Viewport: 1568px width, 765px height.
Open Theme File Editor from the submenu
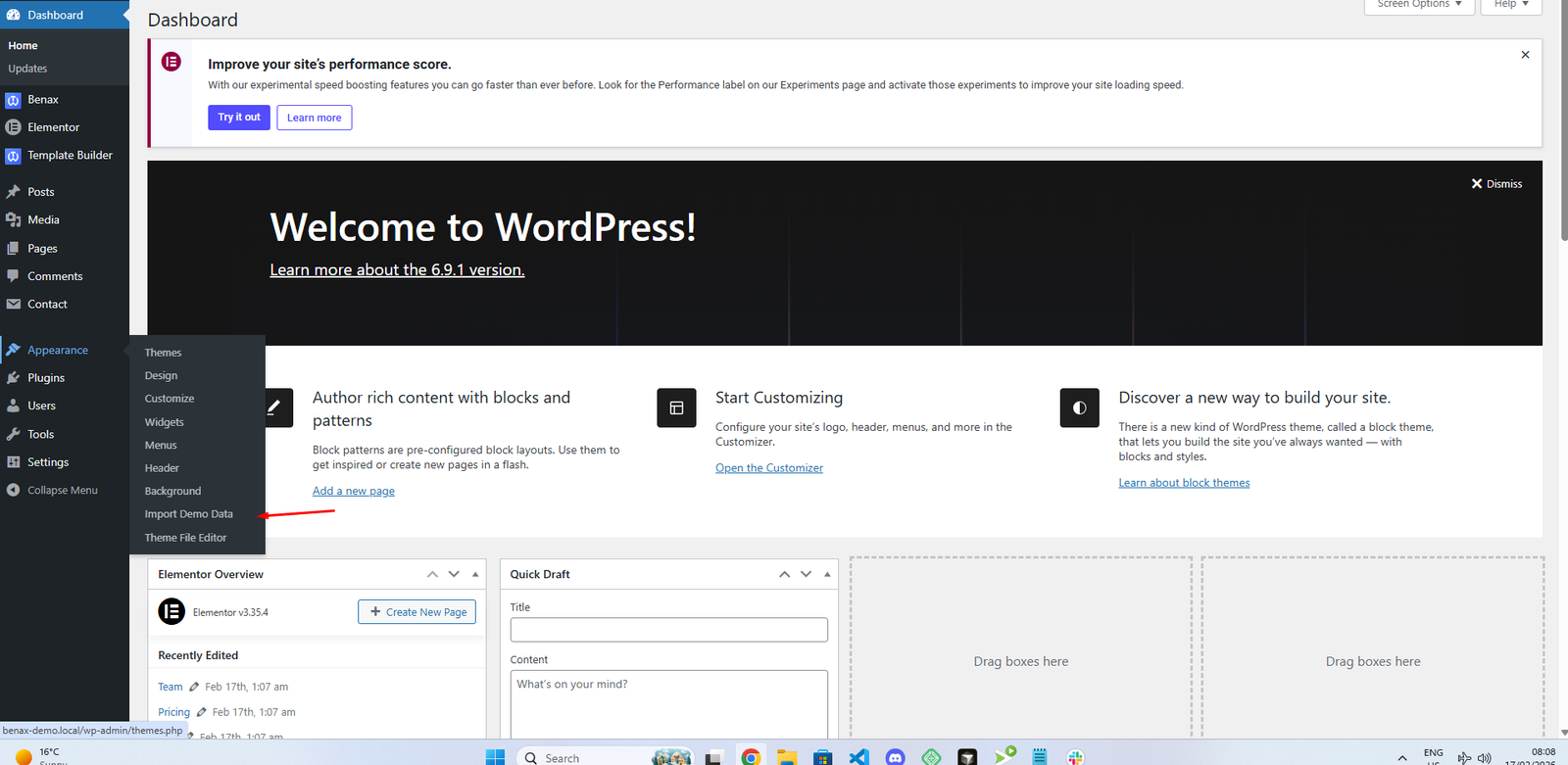click(185, 538)
